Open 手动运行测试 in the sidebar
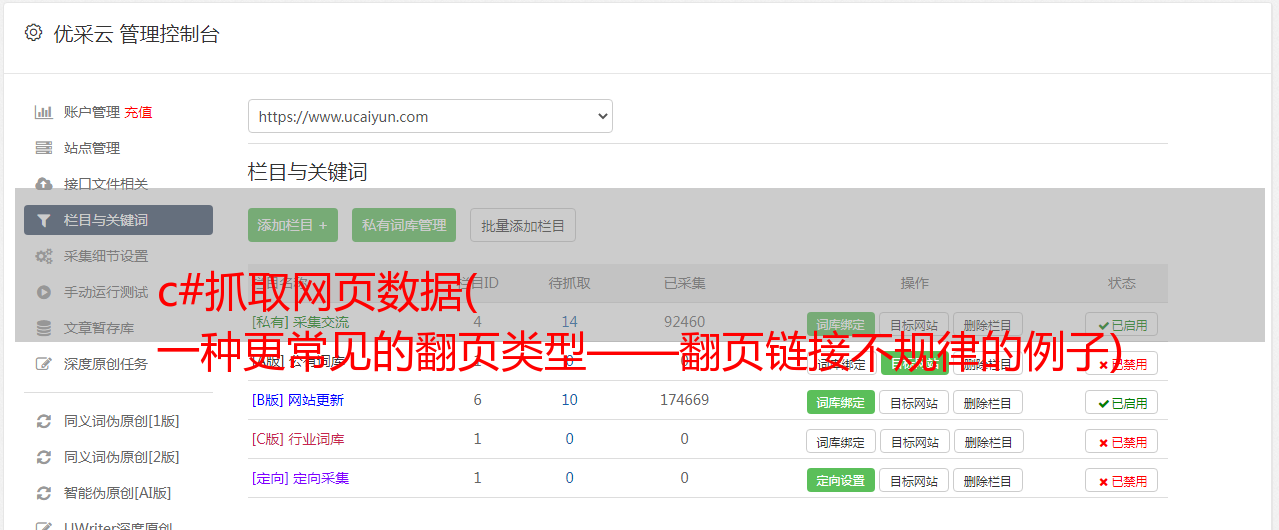 point(106,292)
